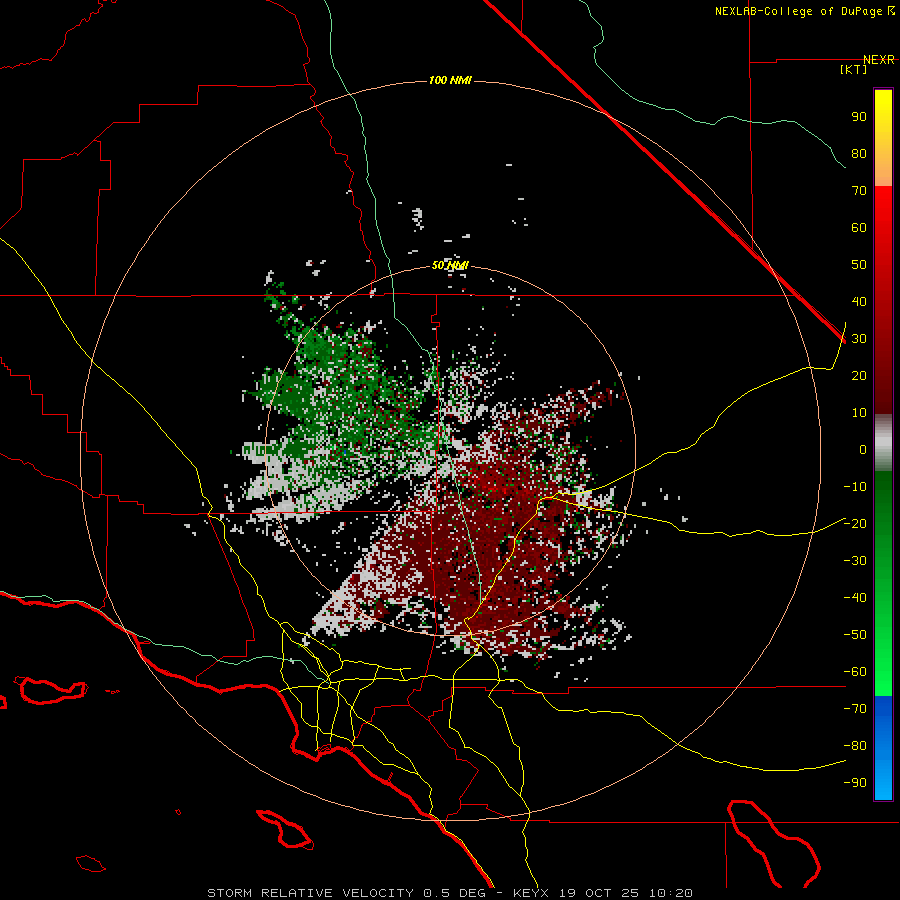
Task: Click the 0 value on the velocity scale
Action: point(863,450)
